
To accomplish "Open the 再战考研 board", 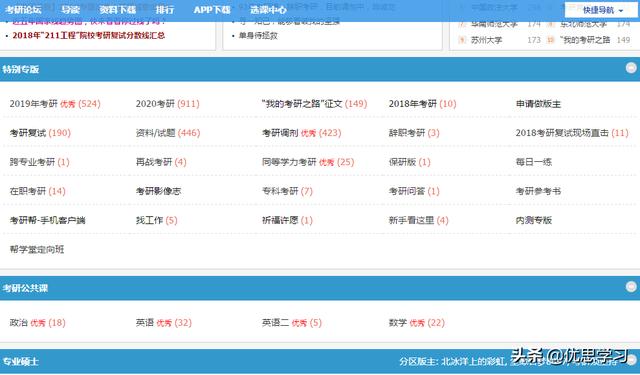I will point(154,162).
